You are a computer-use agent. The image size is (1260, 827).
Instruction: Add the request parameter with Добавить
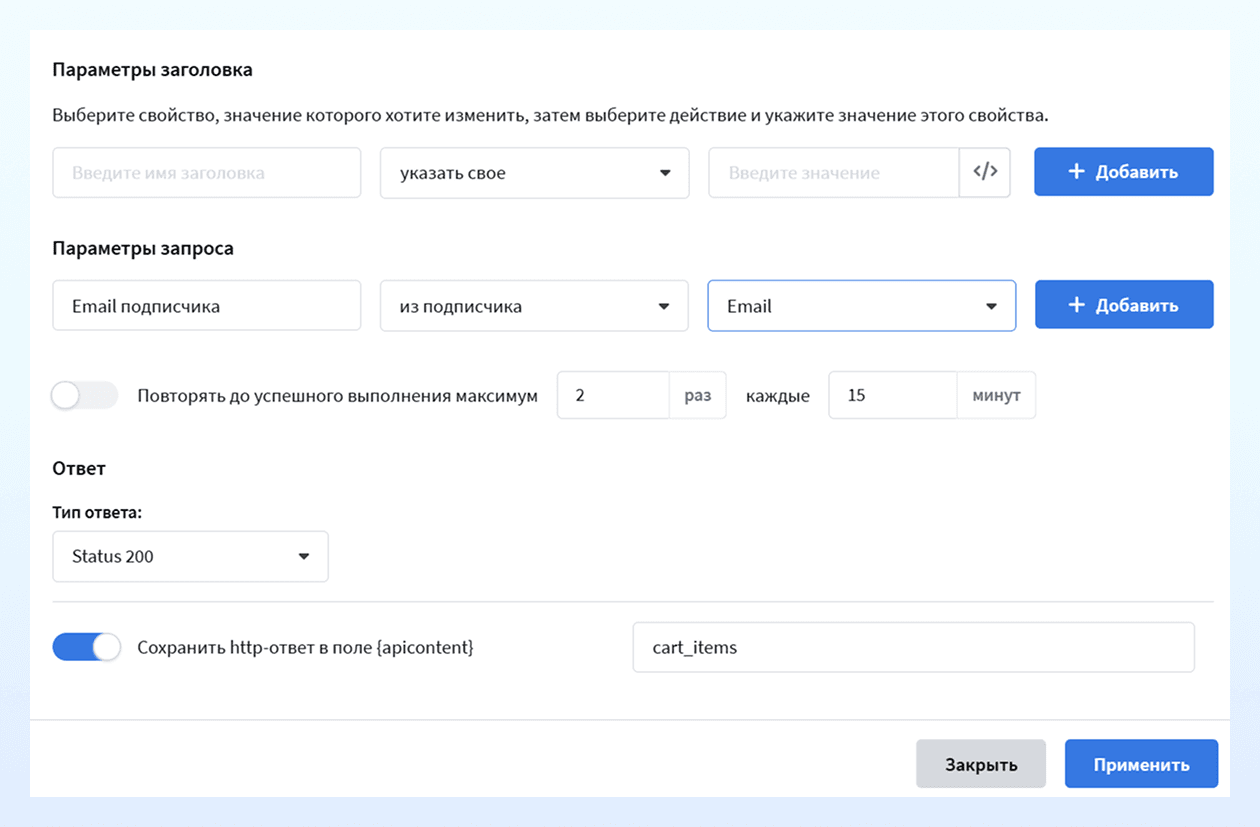pos(1124,305)
